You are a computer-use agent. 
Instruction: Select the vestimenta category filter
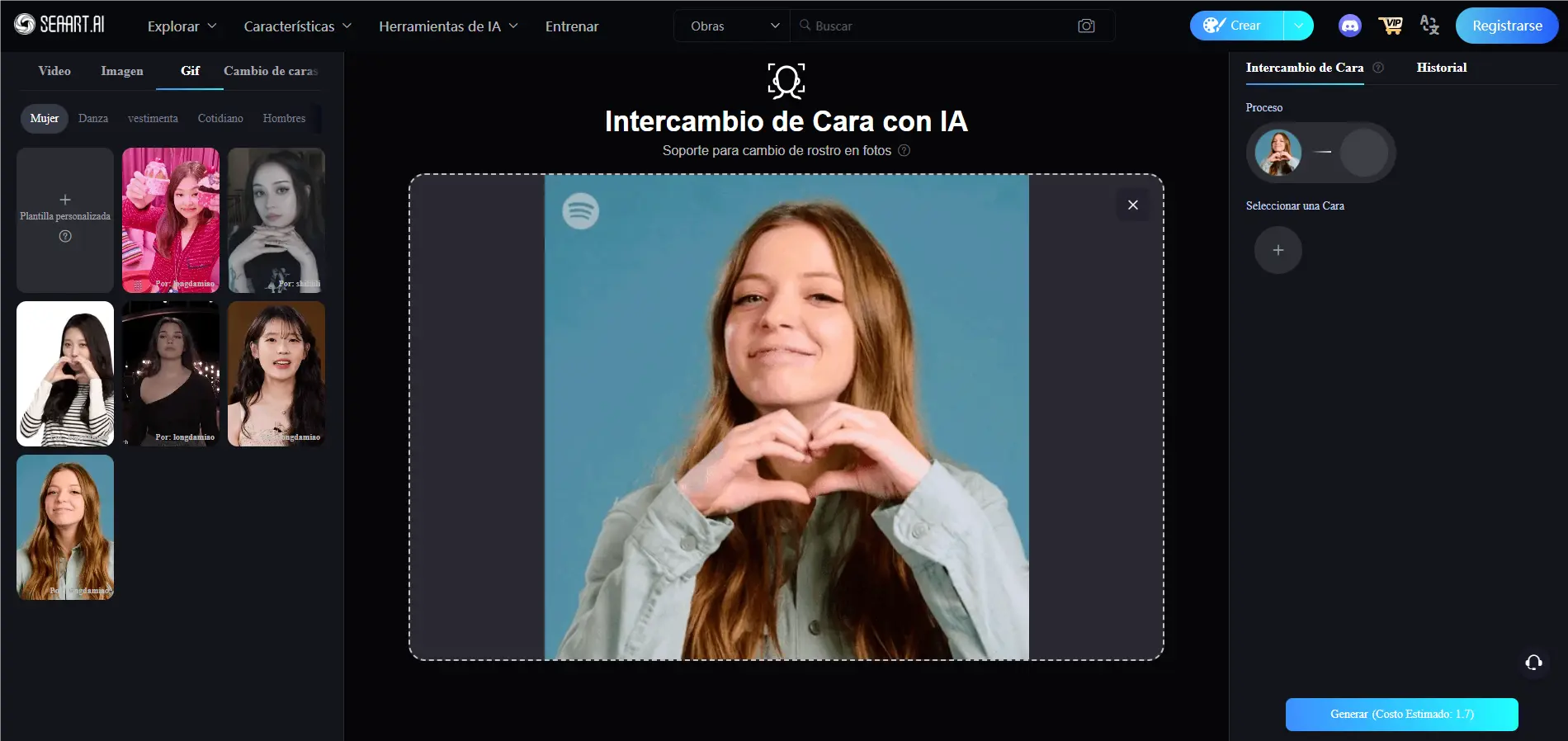(x=153, y=118)
